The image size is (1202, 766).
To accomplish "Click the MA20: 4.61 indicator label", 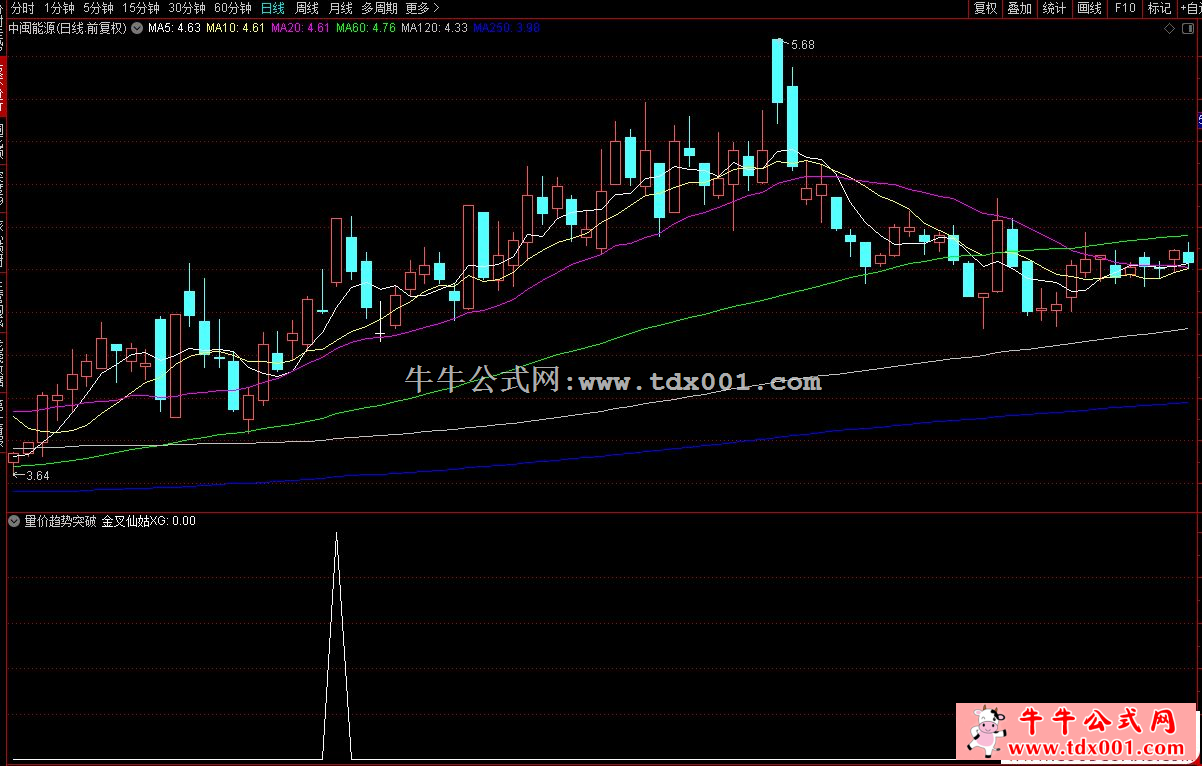I will (x=301, y=28).
